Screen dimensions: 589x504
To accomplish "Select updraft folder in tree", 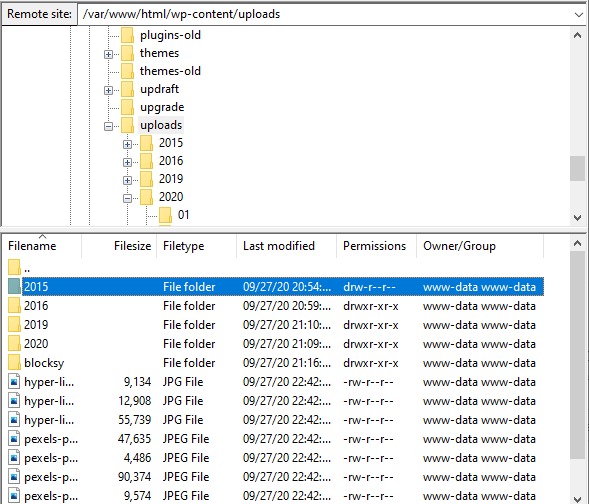I will pos(159,89).
